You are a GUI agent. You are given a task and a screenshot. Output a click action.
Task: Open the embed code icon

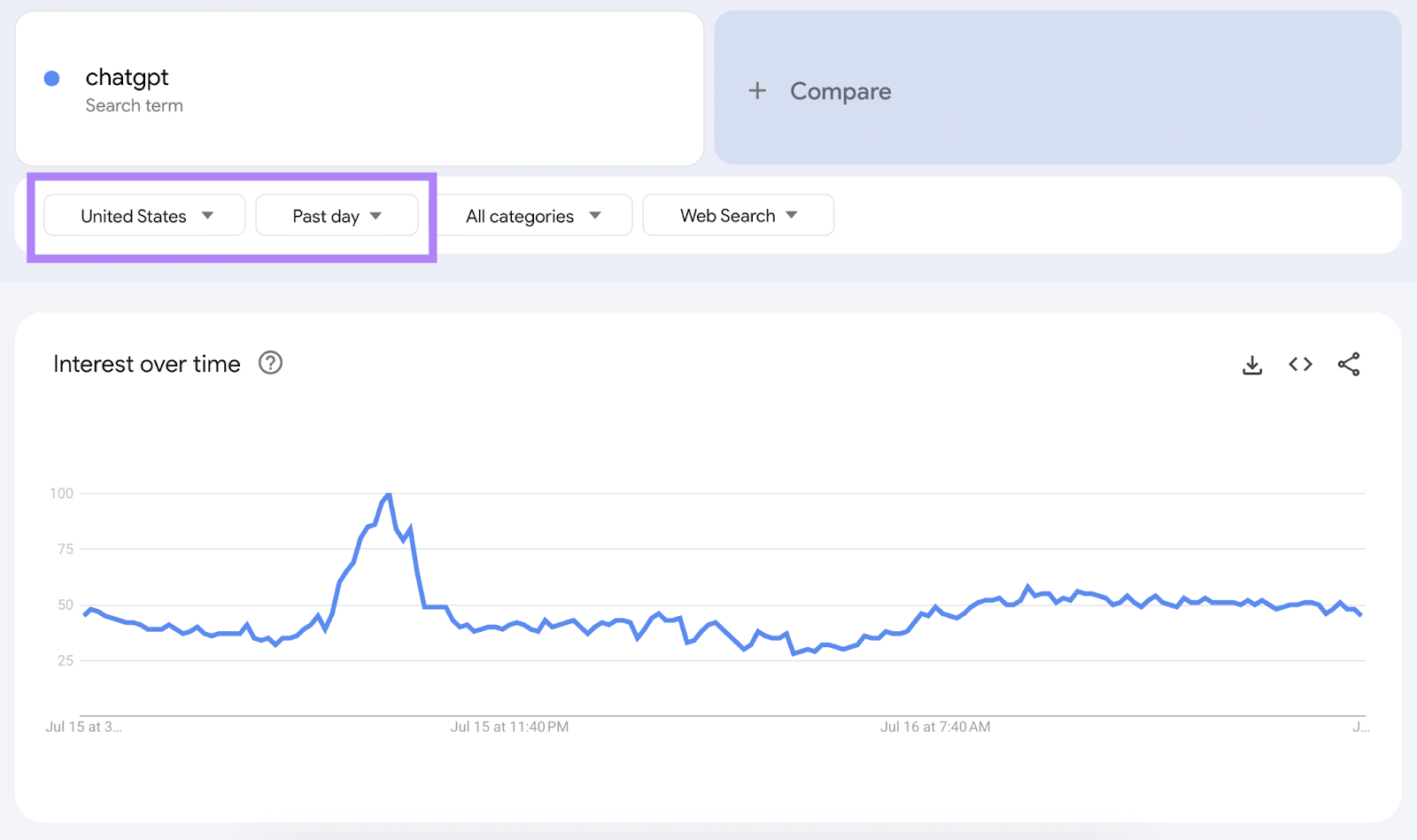pos(1300,365)
